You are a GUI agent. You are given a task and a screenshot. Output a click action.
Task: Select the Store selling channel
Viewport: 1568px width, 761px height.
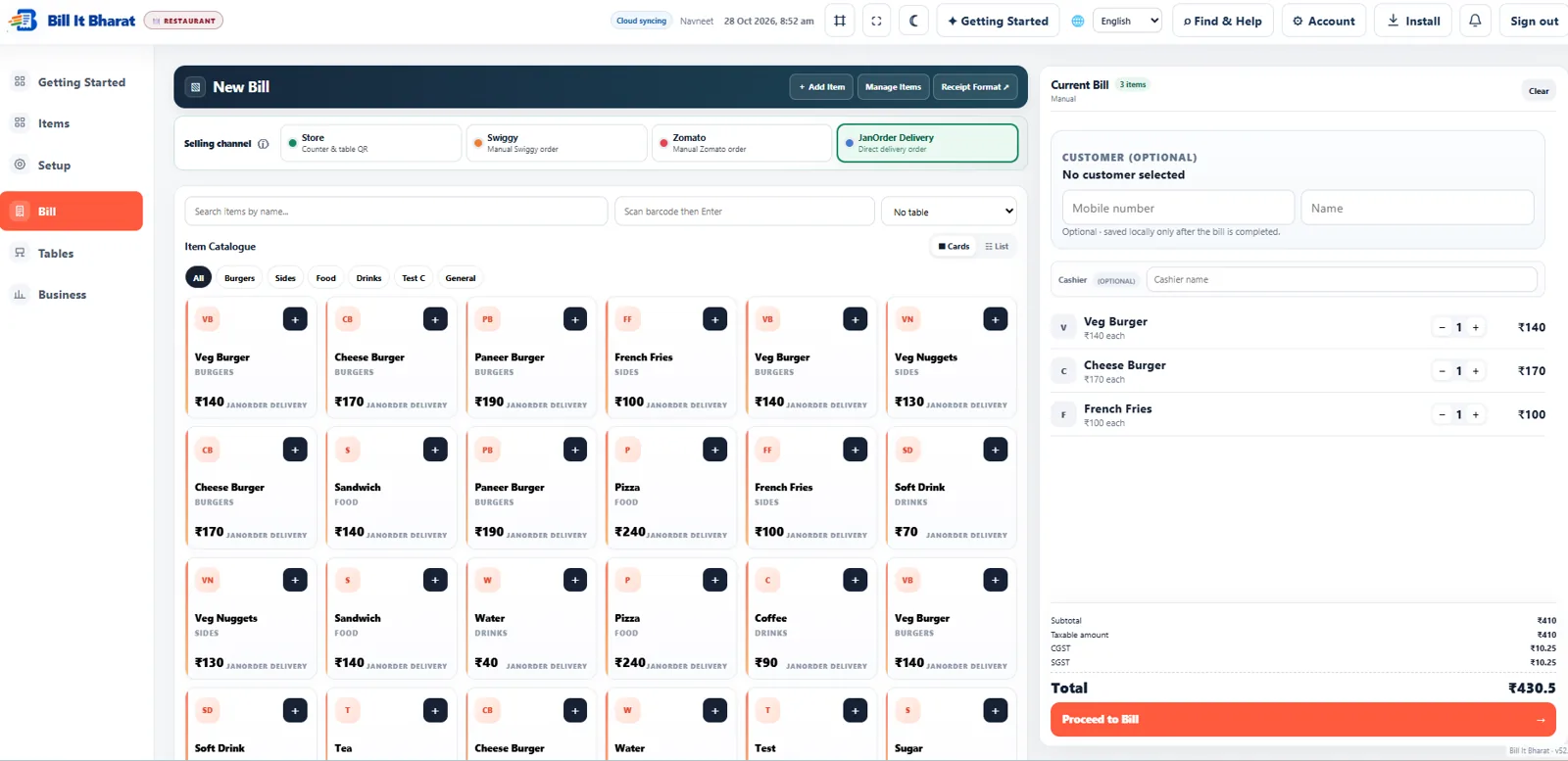(370, 143)
